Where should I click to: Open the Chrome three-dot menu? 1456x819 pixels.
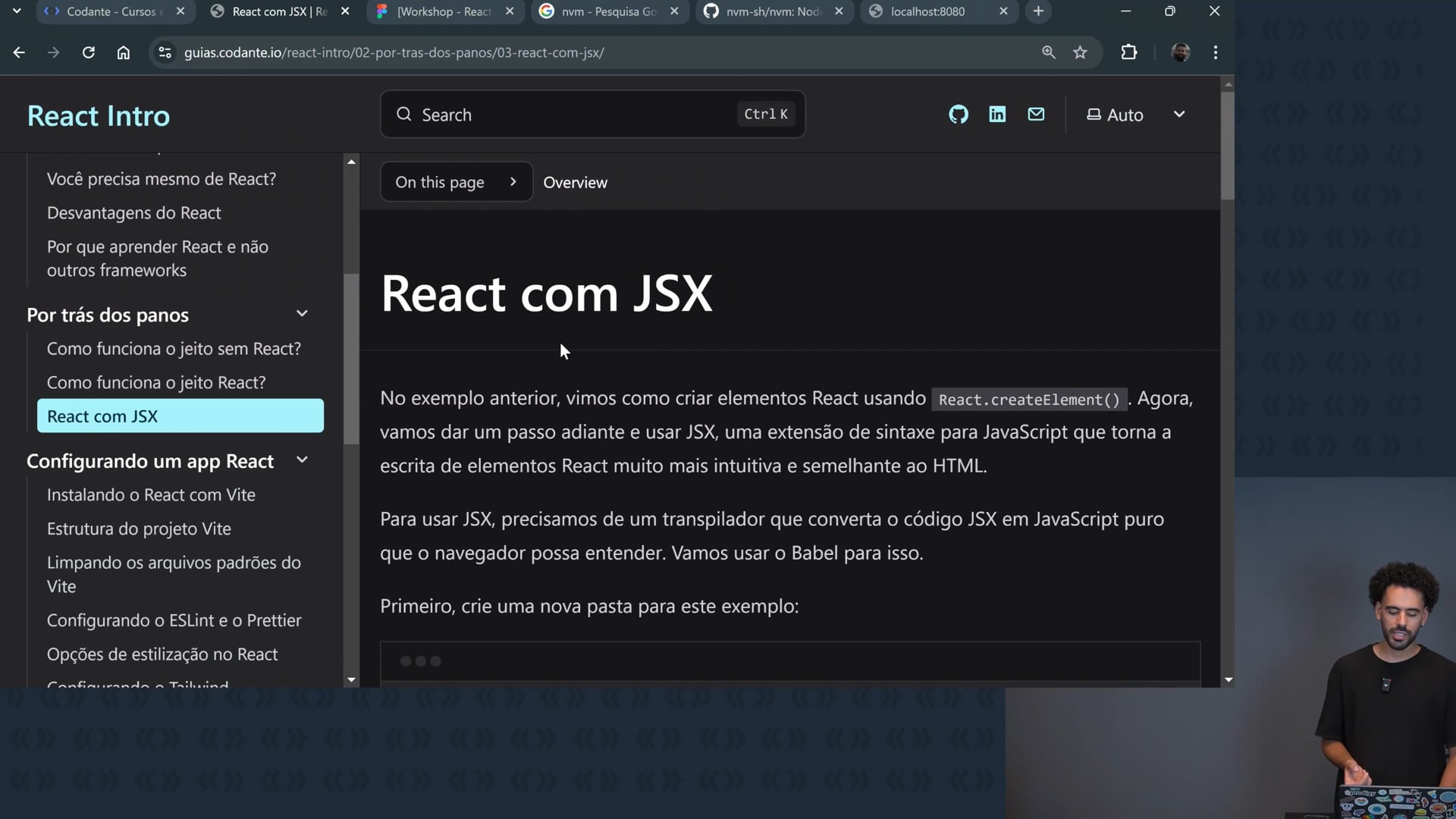(x=1216, y=52)
